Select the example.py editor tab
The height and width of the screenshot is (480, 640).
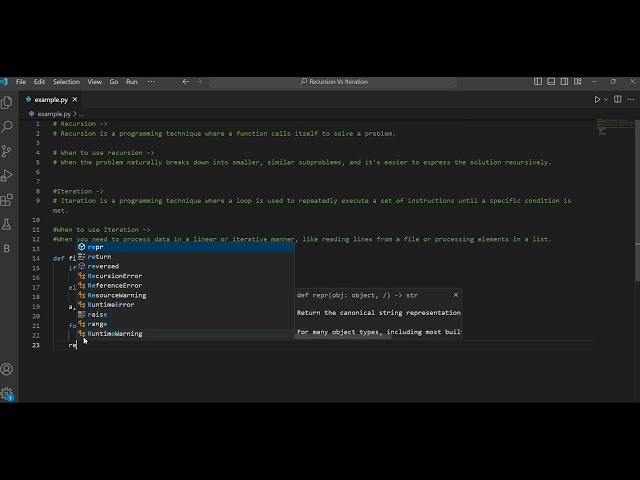[x=51, y=99]
